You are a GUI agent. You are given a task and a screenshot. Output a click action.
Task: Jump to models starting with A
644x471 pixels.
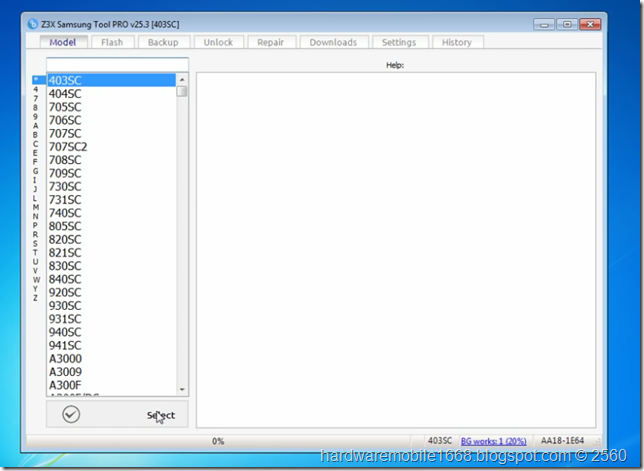pyautogui.click(x=36, y=125)
